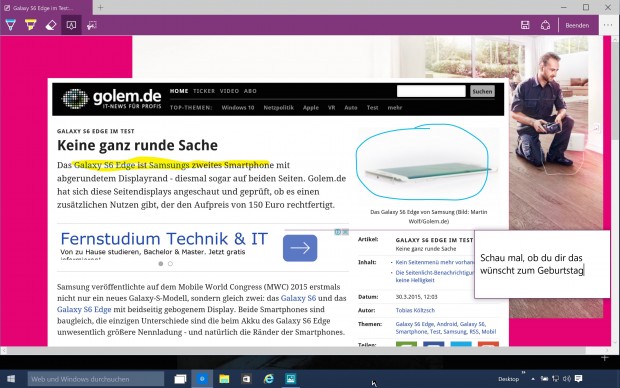Open the Store app from taskbar
This screenshot has width=620, height=388.
246,379
